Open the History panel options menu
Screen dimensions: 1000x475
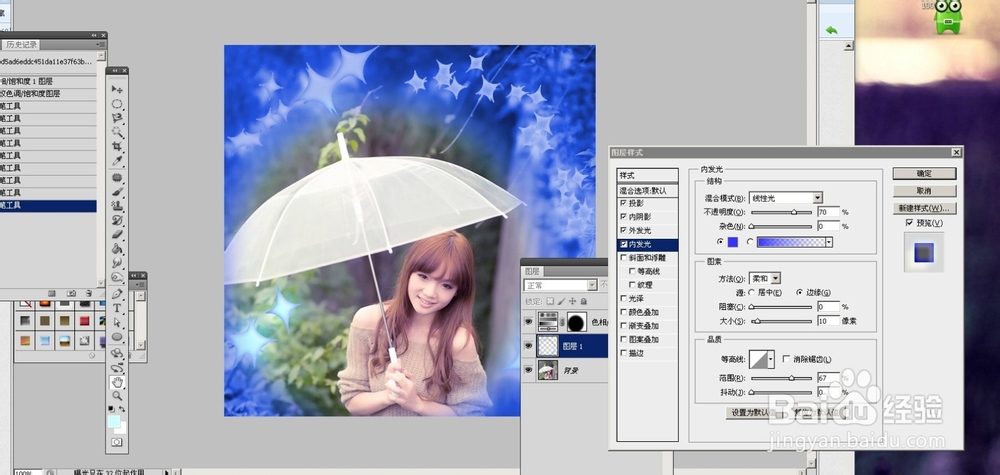click(101, 45)
